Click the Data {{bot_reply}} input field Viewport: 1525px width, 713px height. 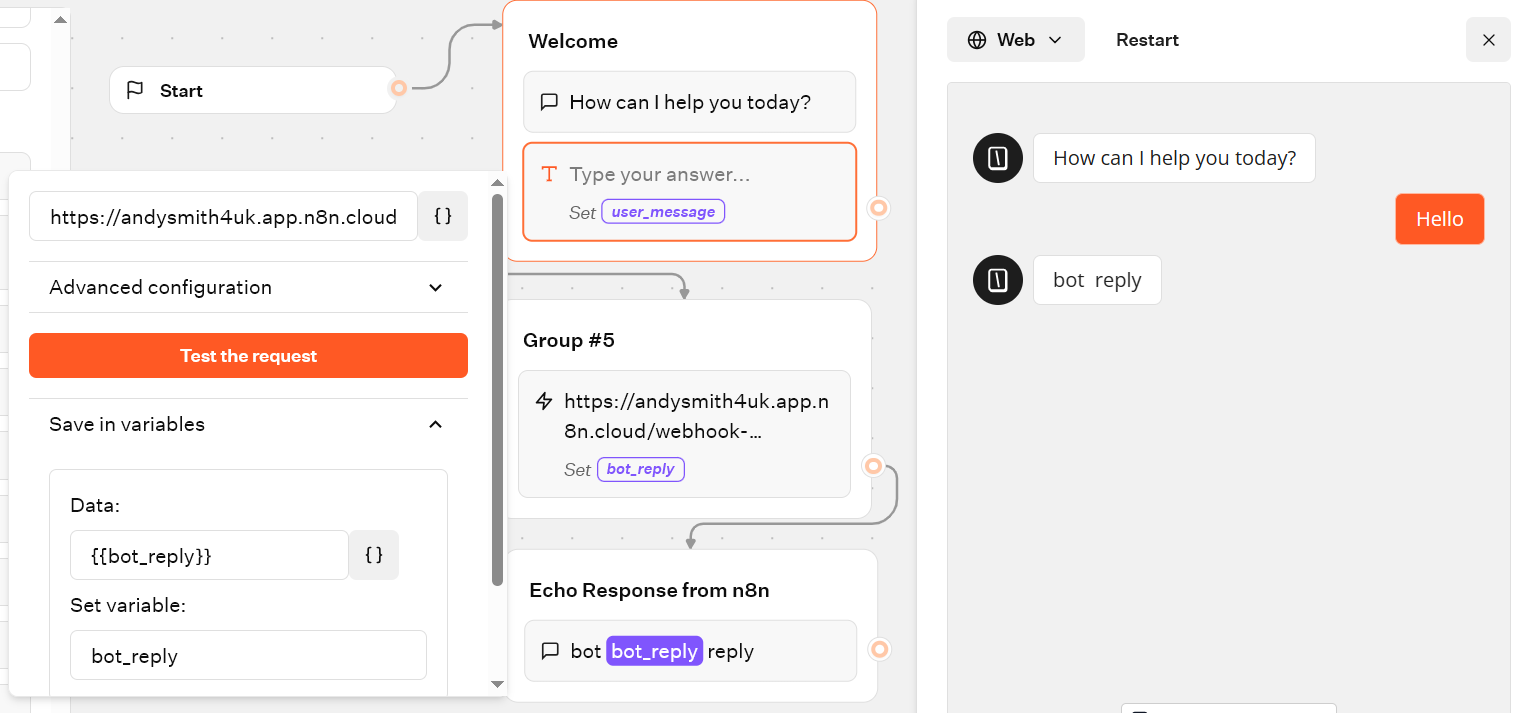209,556
